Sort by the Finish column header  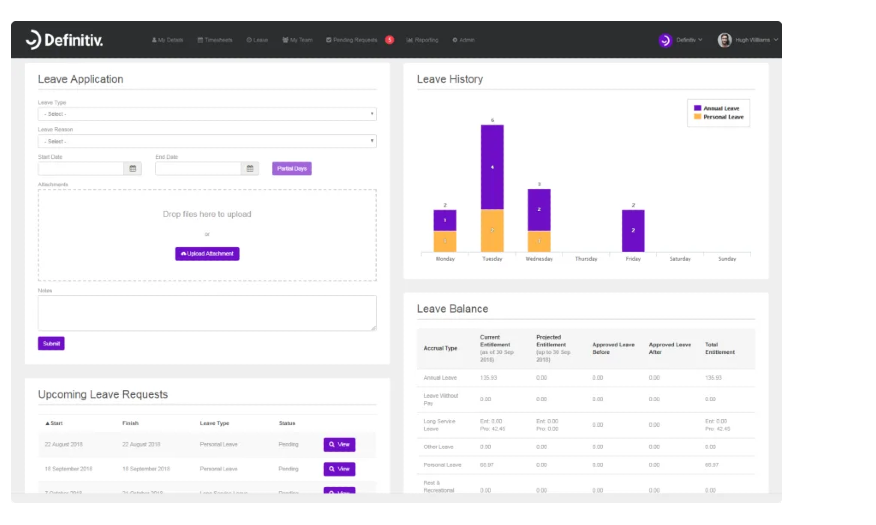point(130,423)
